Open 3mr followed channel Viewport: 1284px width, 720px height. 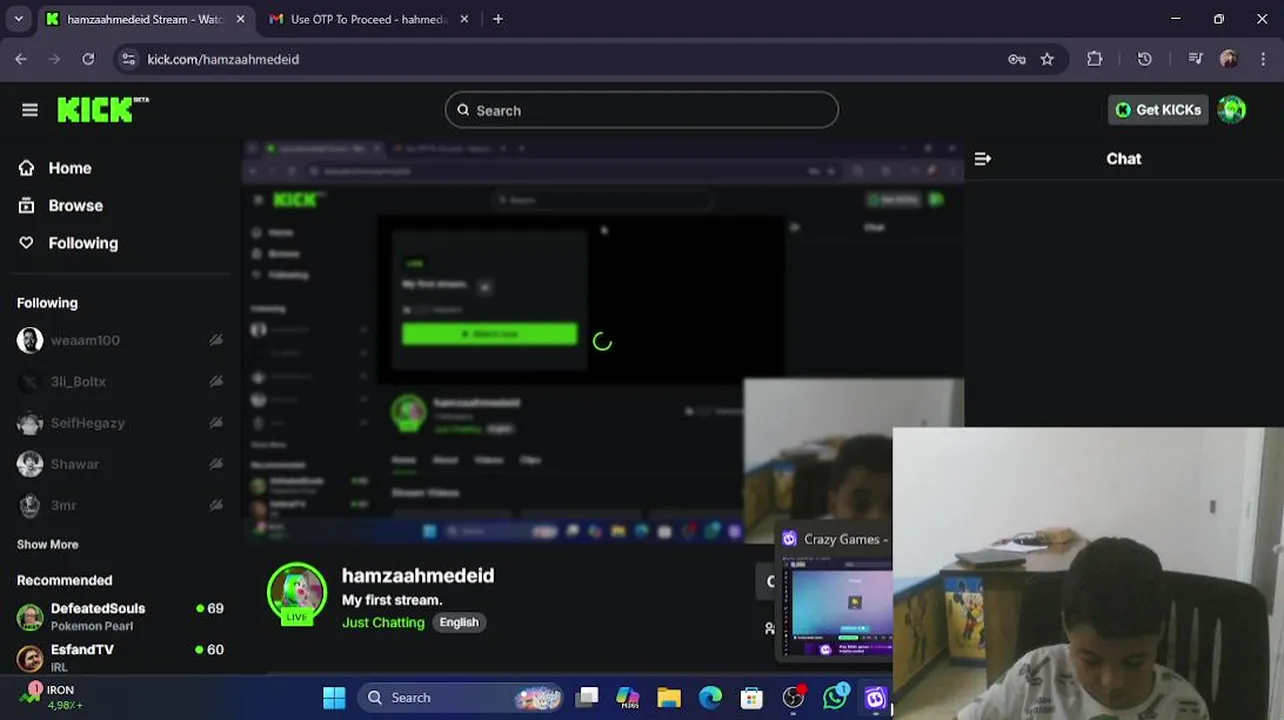[64, 505]
